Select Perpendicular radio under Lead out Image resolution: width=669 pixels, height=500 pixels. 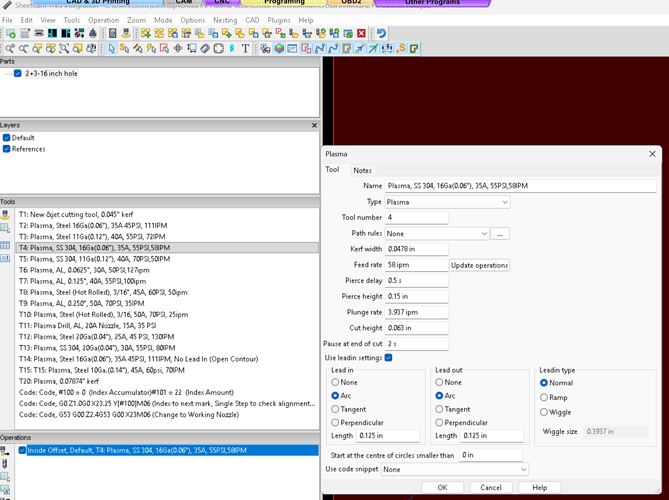pyautogui.click(x=439, y=422)
